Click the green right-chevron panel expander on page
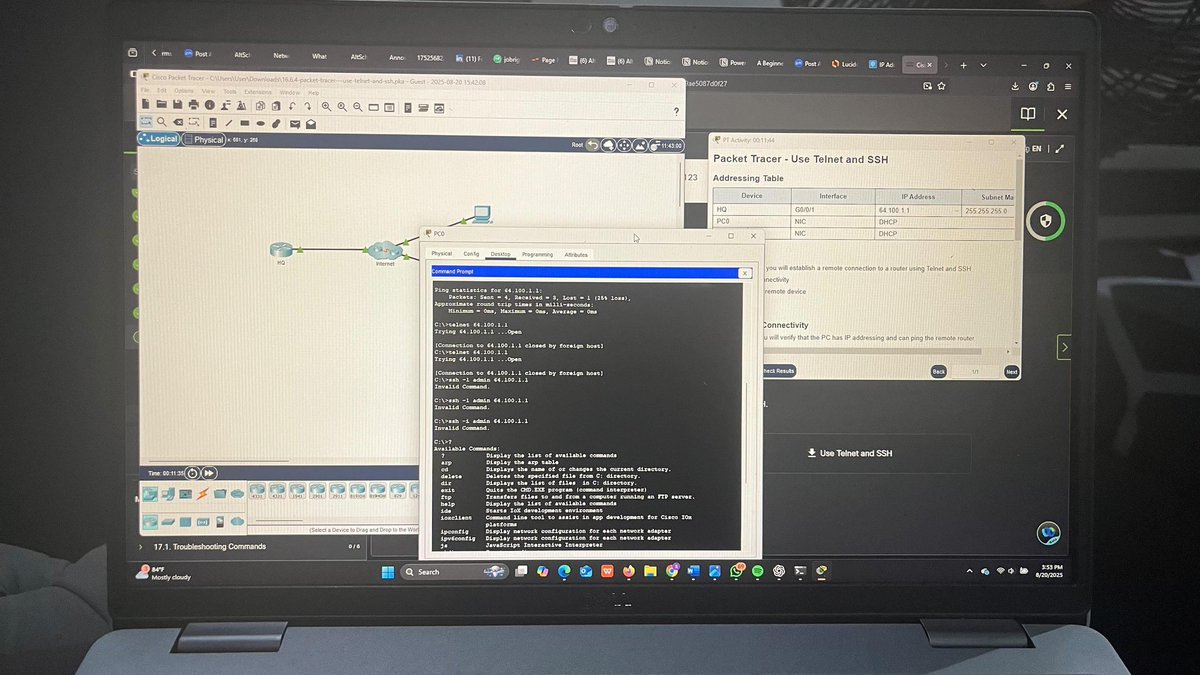This screenshot has width=1200, height=675. (1065, 347)
